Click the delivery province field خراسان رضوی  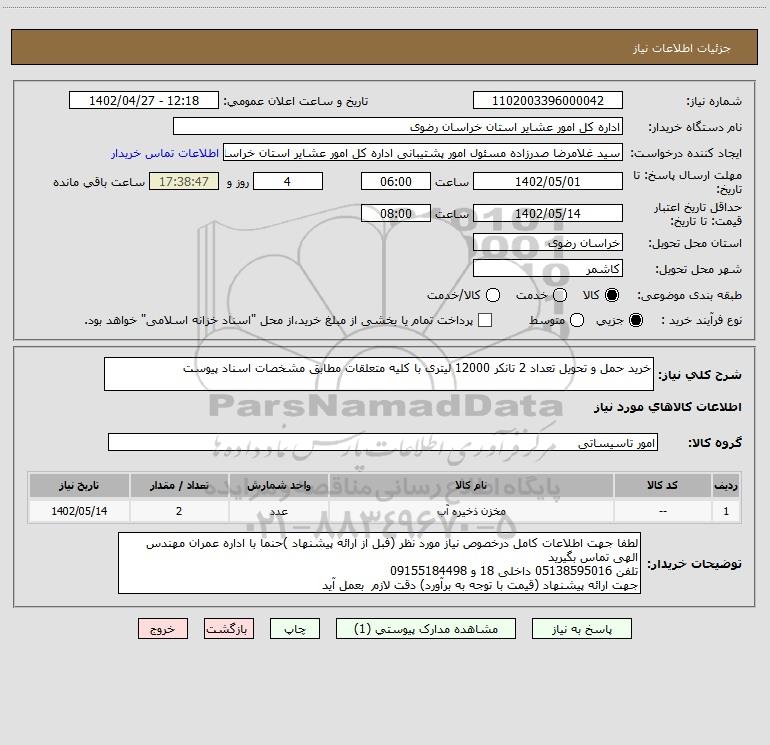point(548,243)
